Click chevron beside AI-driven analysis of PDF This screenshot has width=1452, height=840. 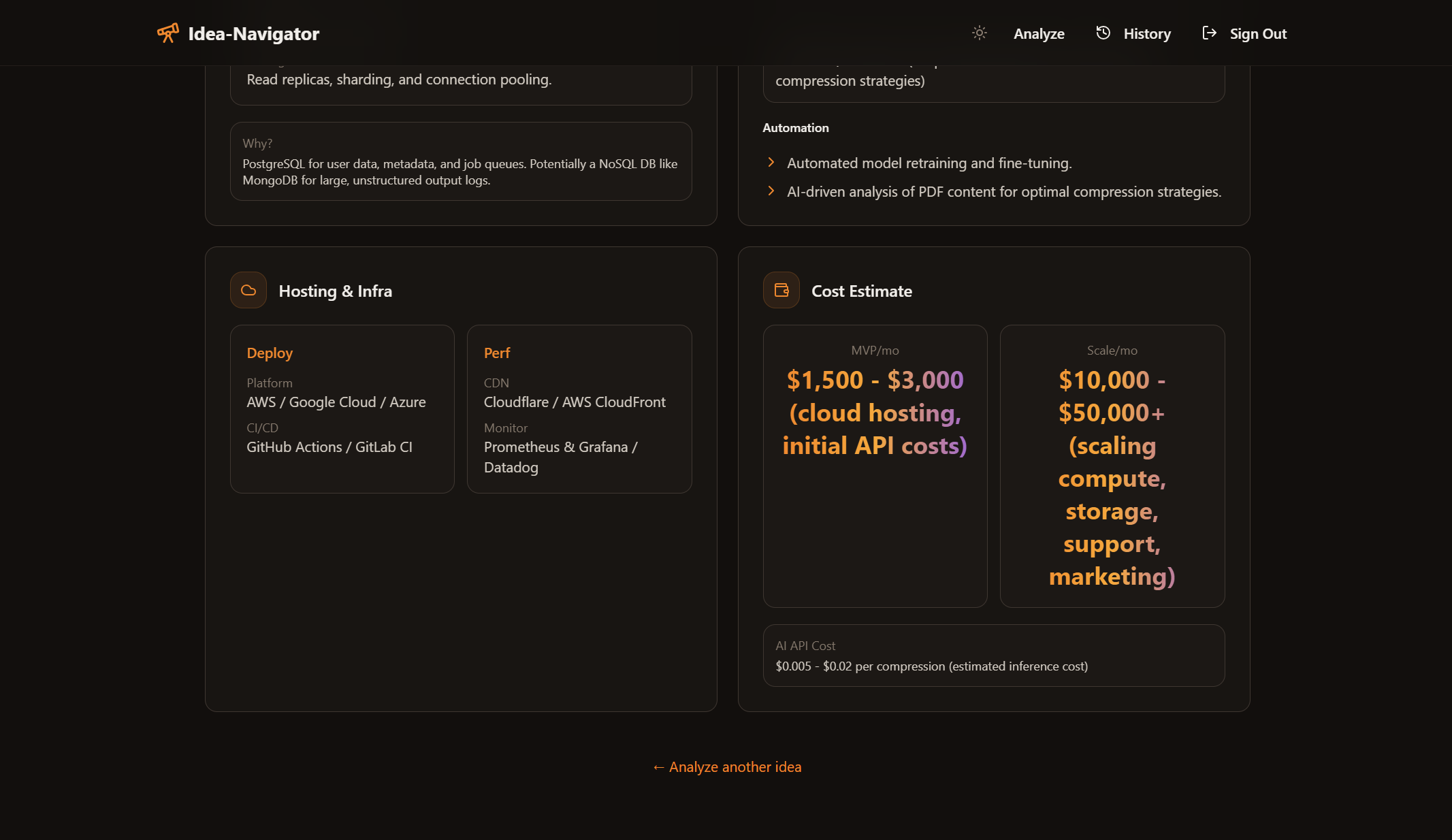click(x=771, y=191)
